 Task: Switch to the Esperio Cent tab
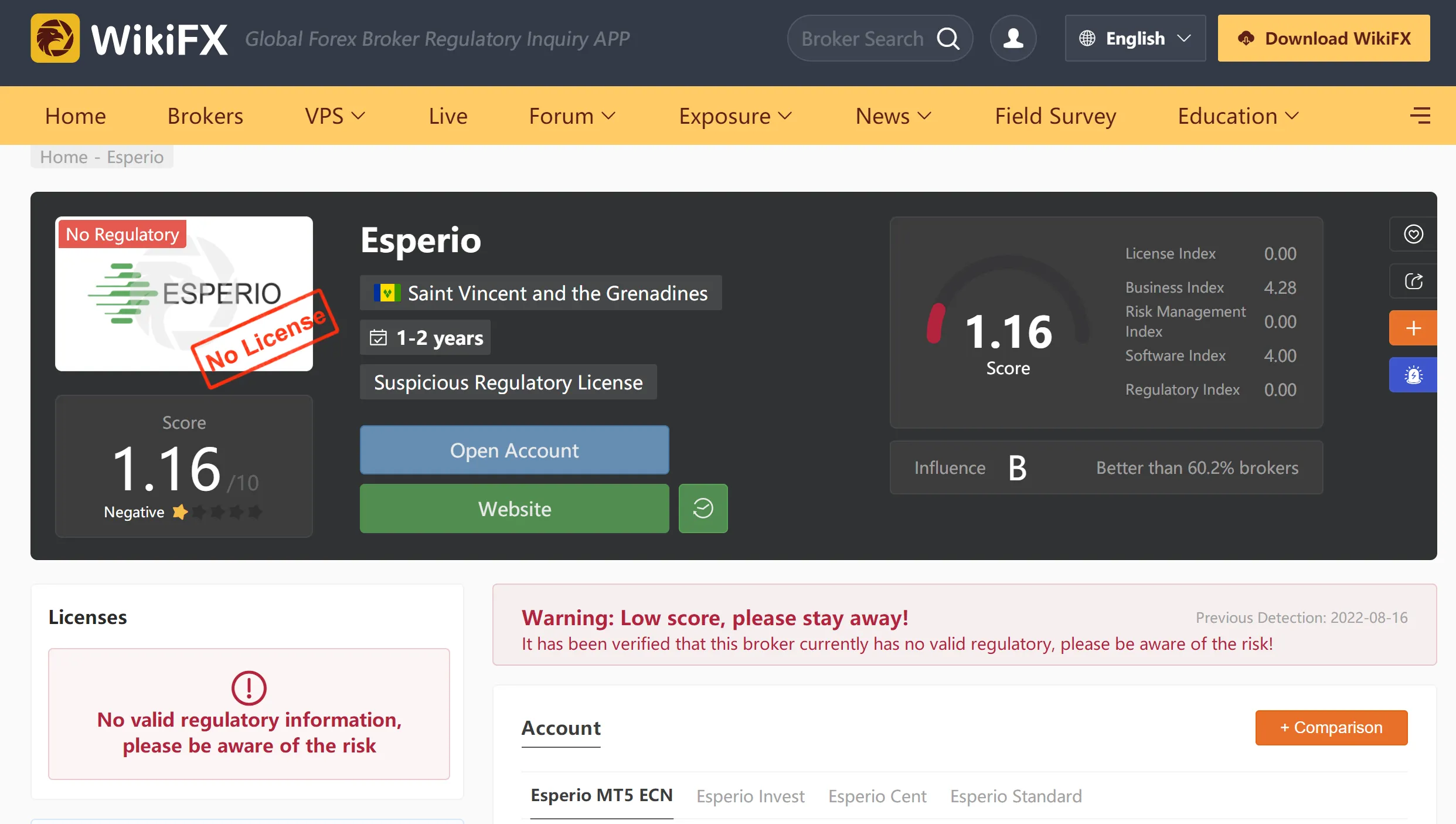pyautogui.click(x=877, y=796)
